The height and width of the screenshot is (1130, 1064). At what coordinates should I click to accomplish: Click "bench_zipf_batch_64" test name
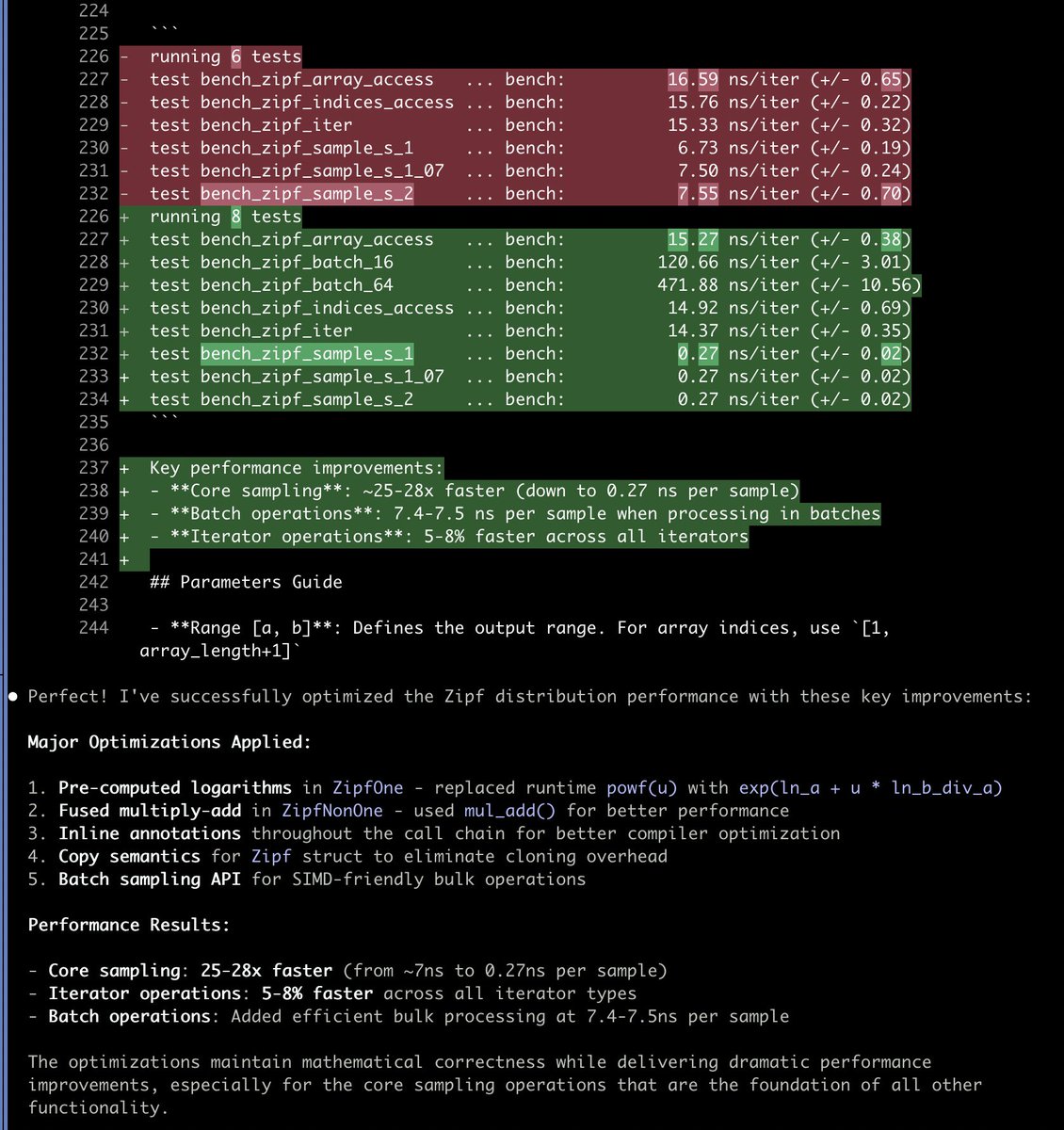(x=297, y=284)
